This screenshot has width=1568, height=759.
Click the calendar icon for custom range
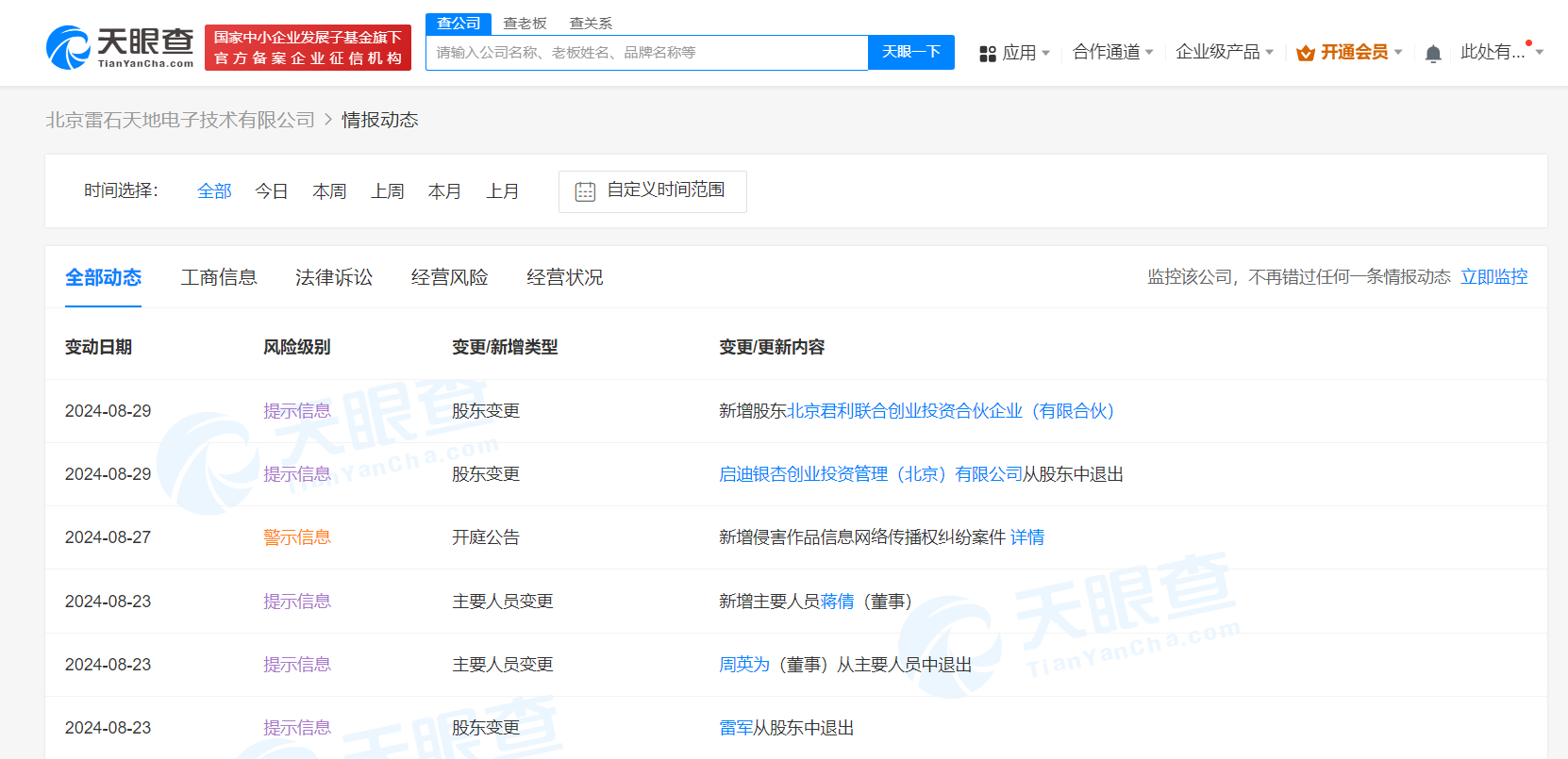585,191
